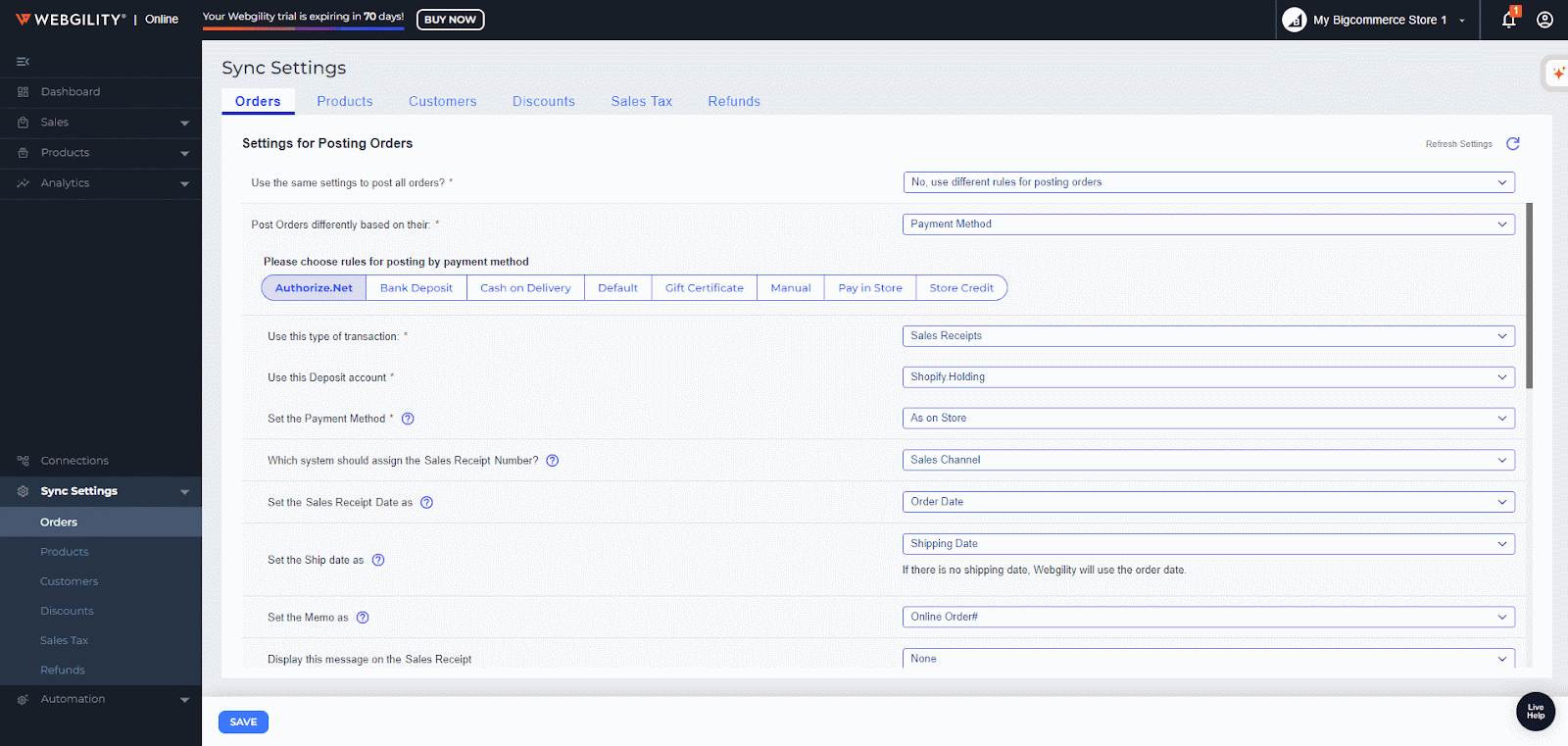Open the Discounts tab in Sync Settings
1568x746 pixels.
tap(543, 101)
